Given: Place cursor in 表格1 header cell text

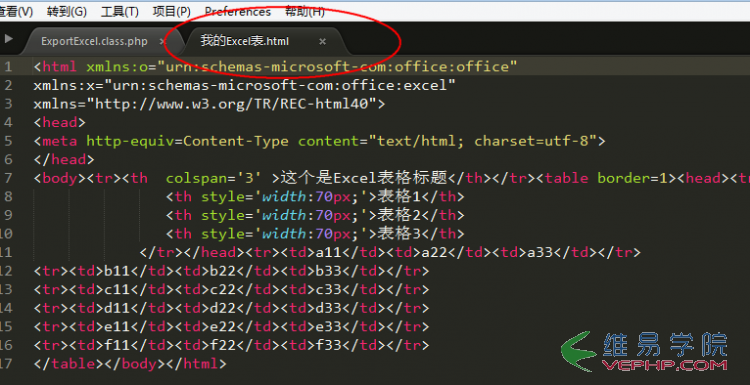Looking at the screenshot, I should pyautogui.click(x=399, y=197).
